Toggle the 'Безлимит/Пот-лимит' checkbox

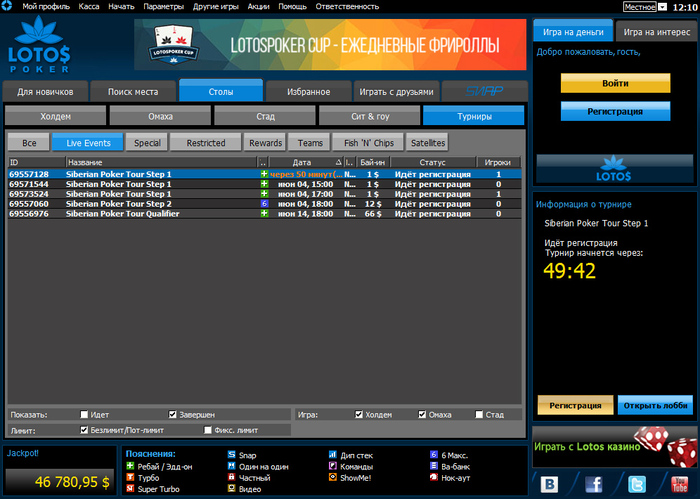84,430
